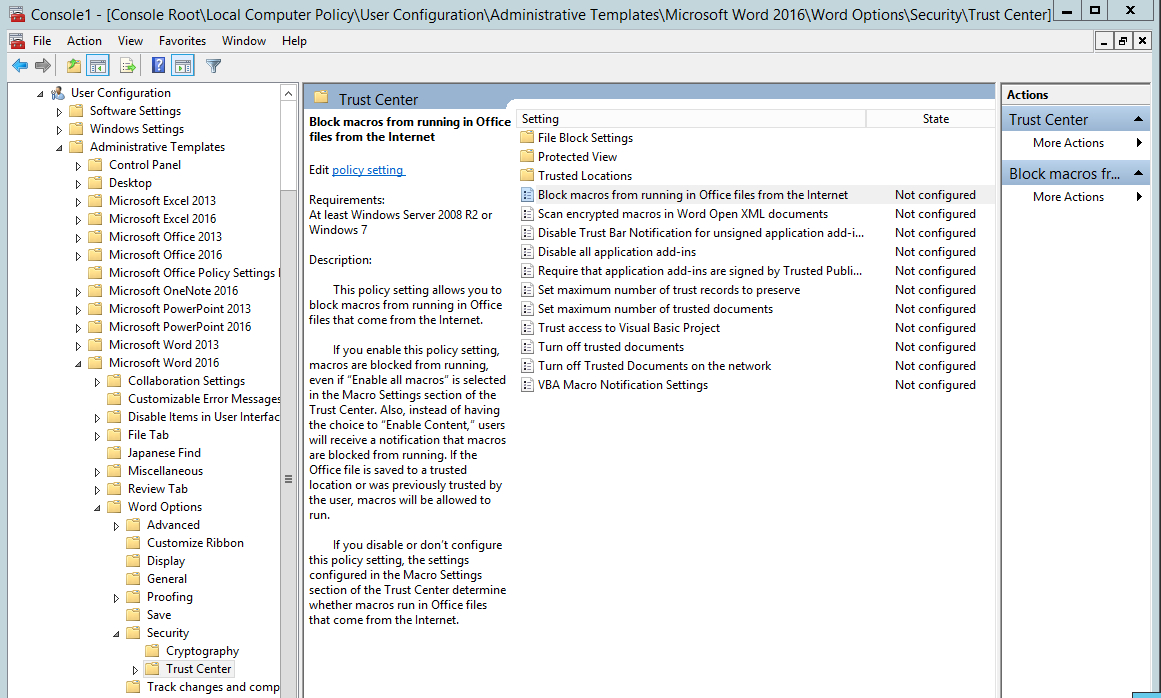Toggle the console tree visibility icon
Image resolution: width=1161 pixels, height=698 pixels.
97,65
